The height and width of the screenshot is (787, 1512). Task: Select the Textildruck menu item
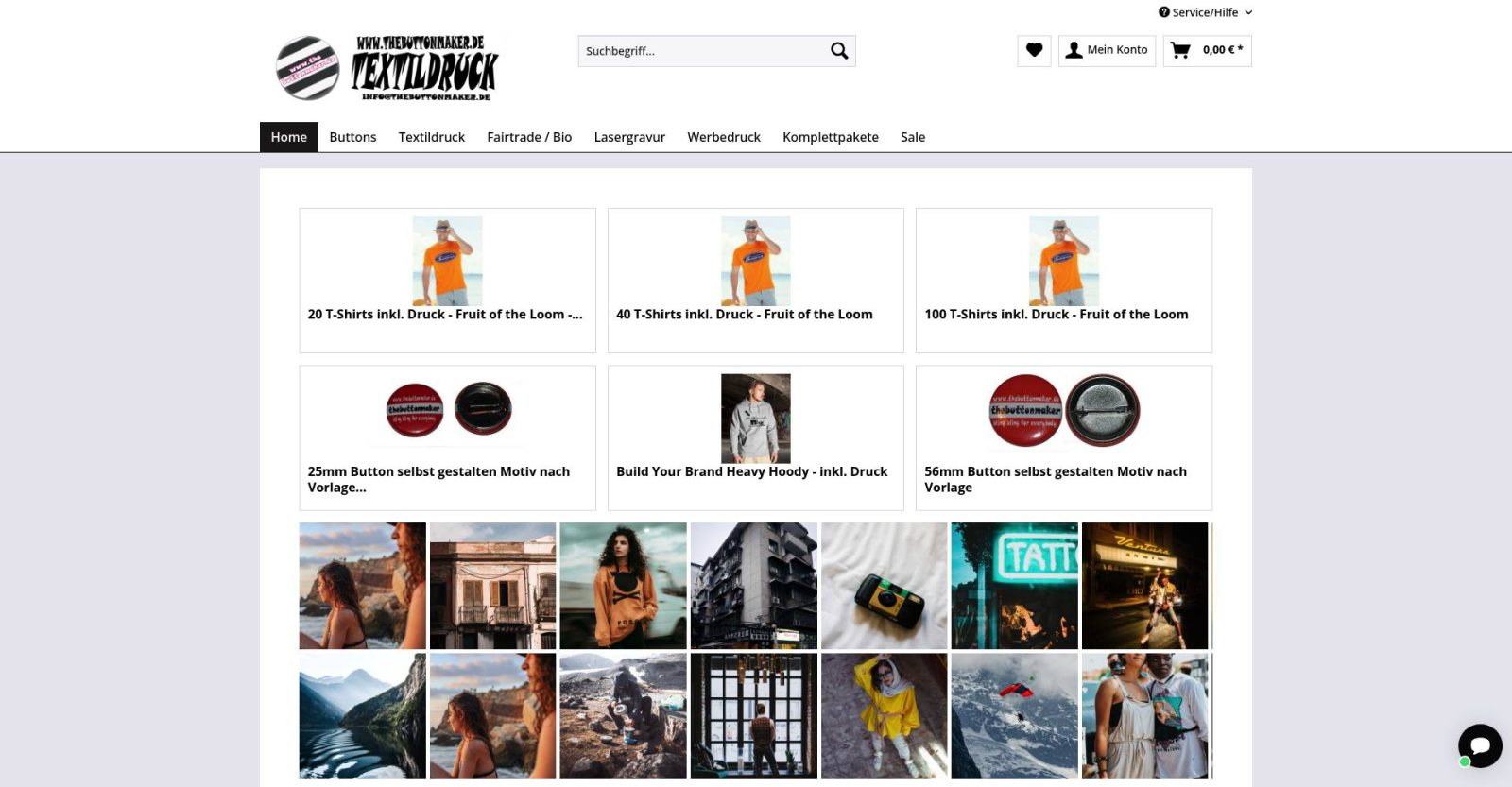click(431, 137)
